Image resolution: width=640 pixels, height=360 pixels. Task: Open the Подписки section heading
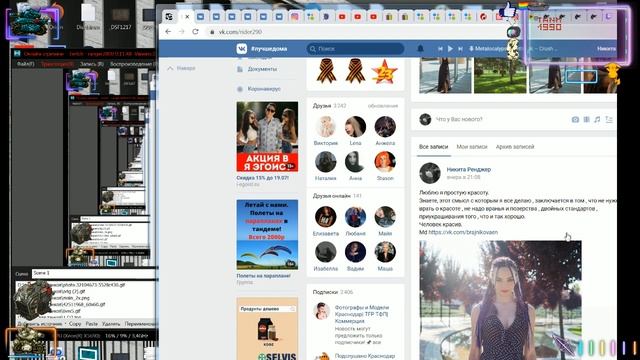click(325, 292)
